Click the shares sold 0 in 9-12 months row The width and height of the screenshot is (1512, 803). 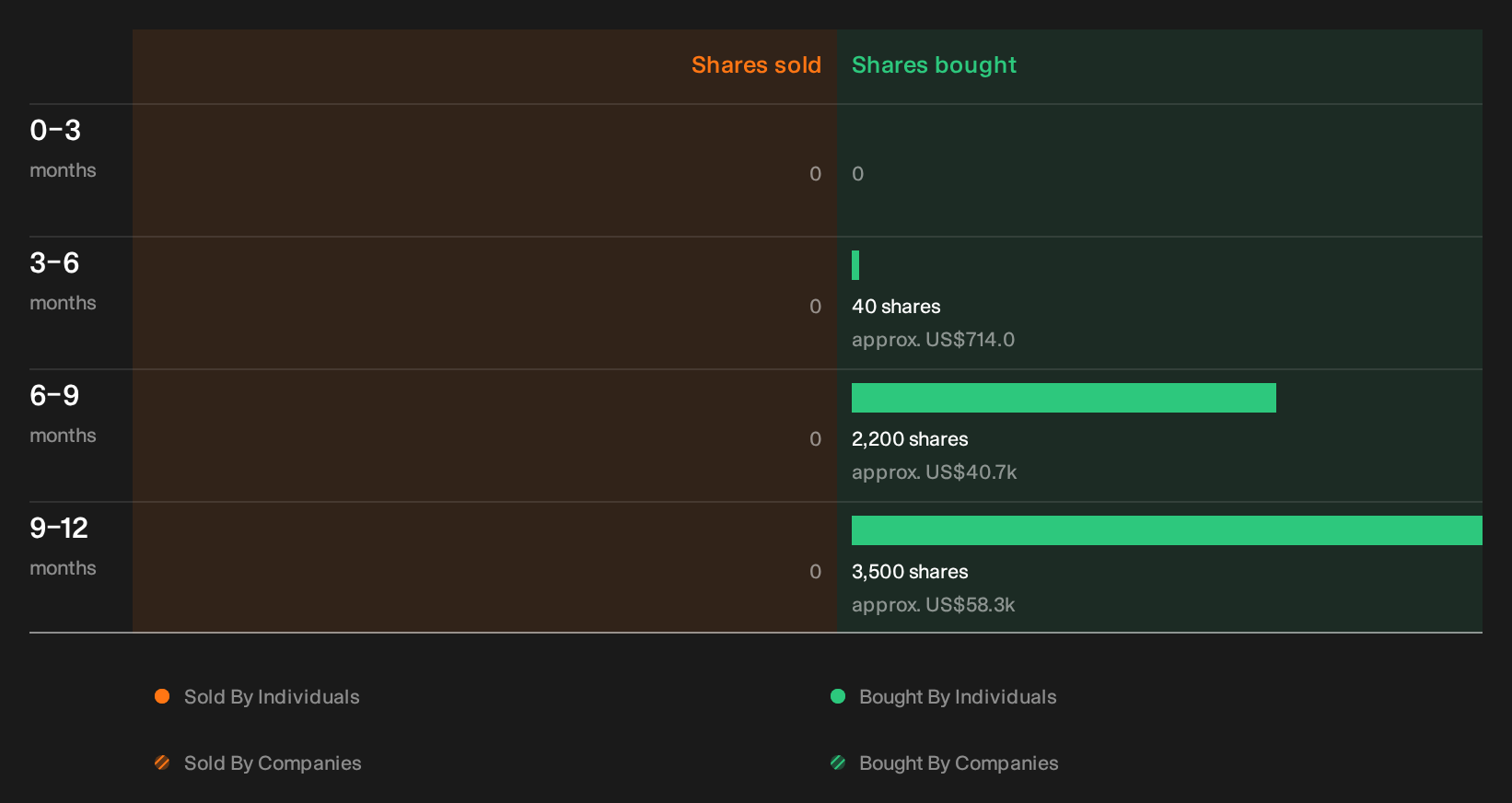pos(816,572)
